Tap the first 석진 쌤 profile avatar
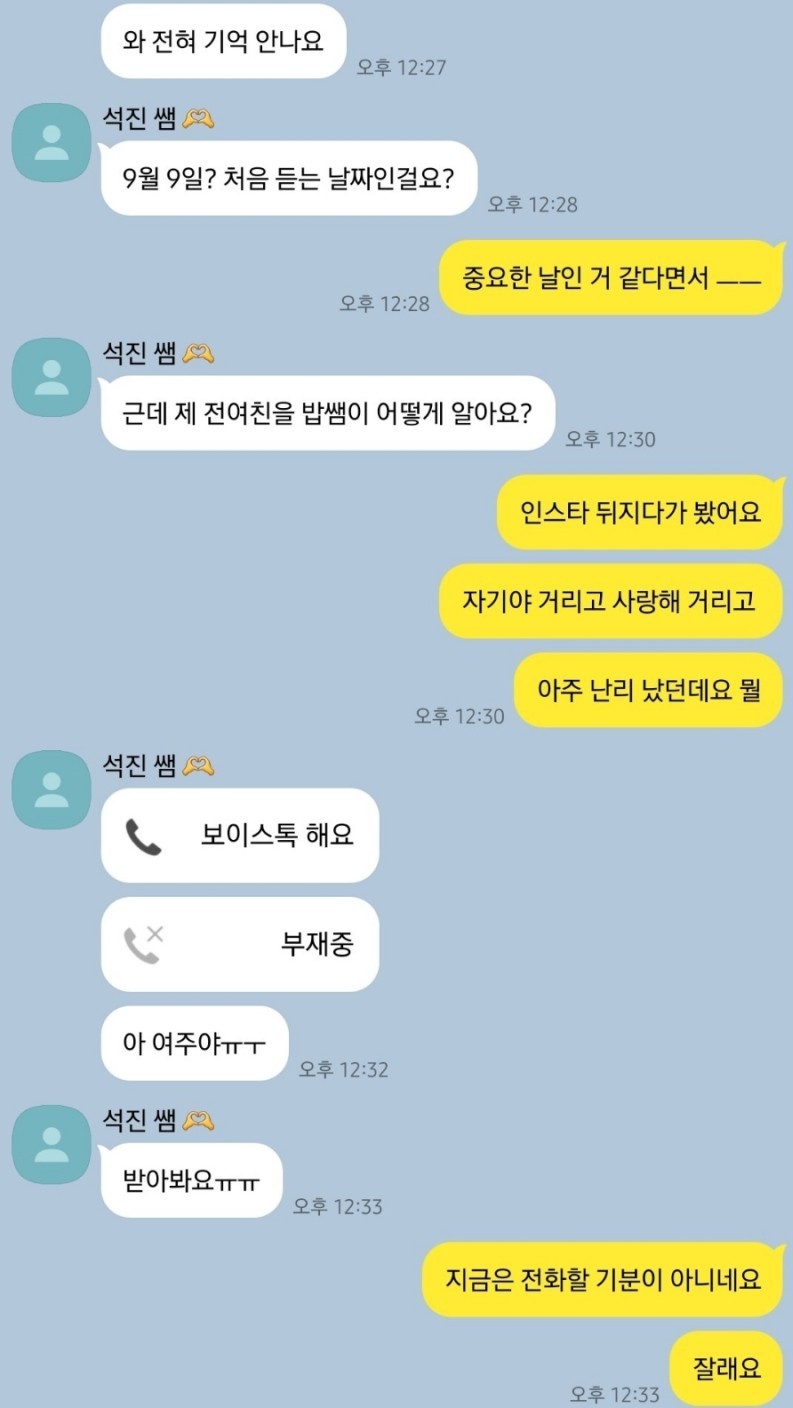The image size is (793, 1408). tap(51, 142)
